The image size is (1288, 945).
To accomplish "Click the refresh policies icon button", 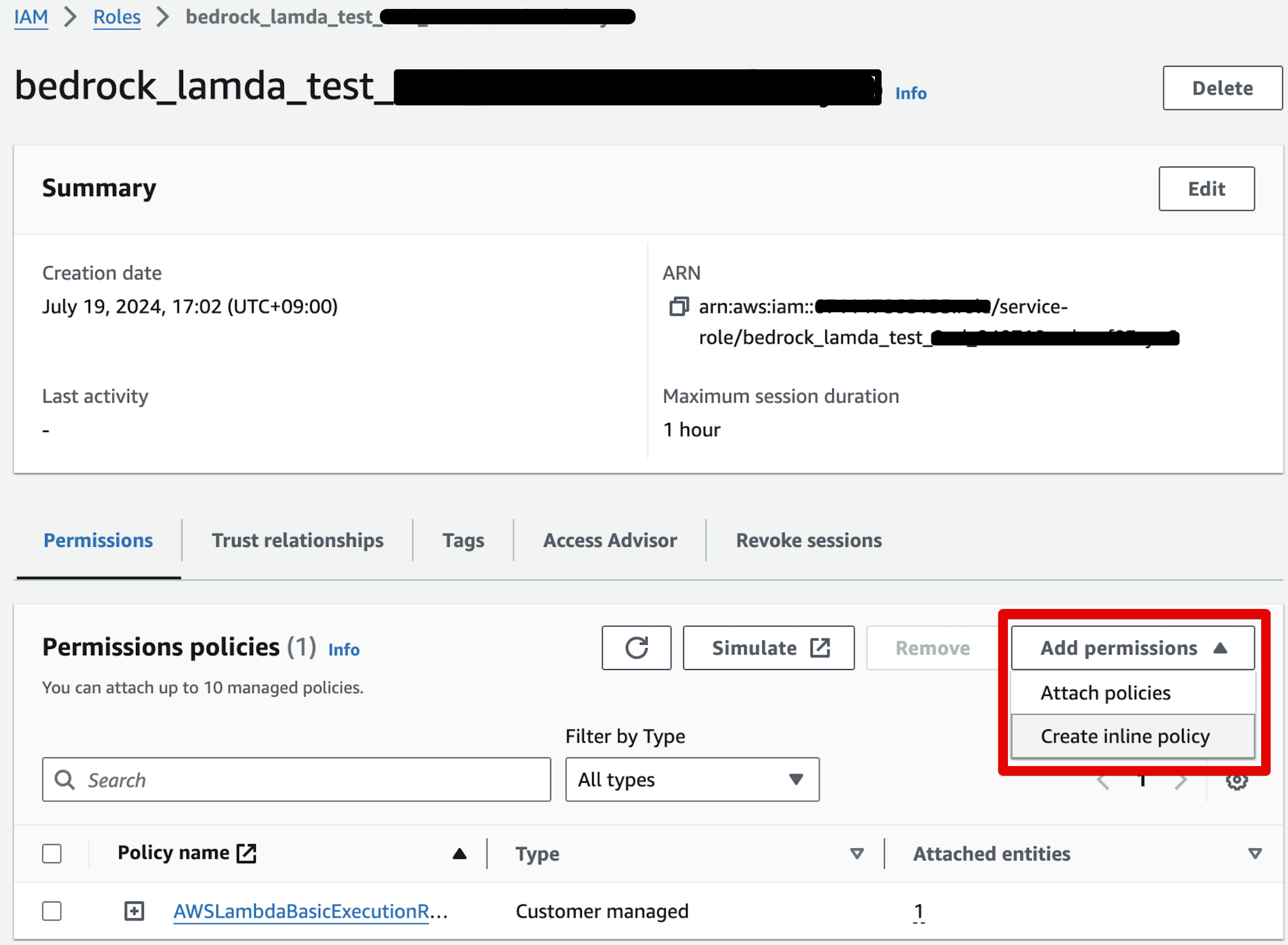I will tap(636, 648).
